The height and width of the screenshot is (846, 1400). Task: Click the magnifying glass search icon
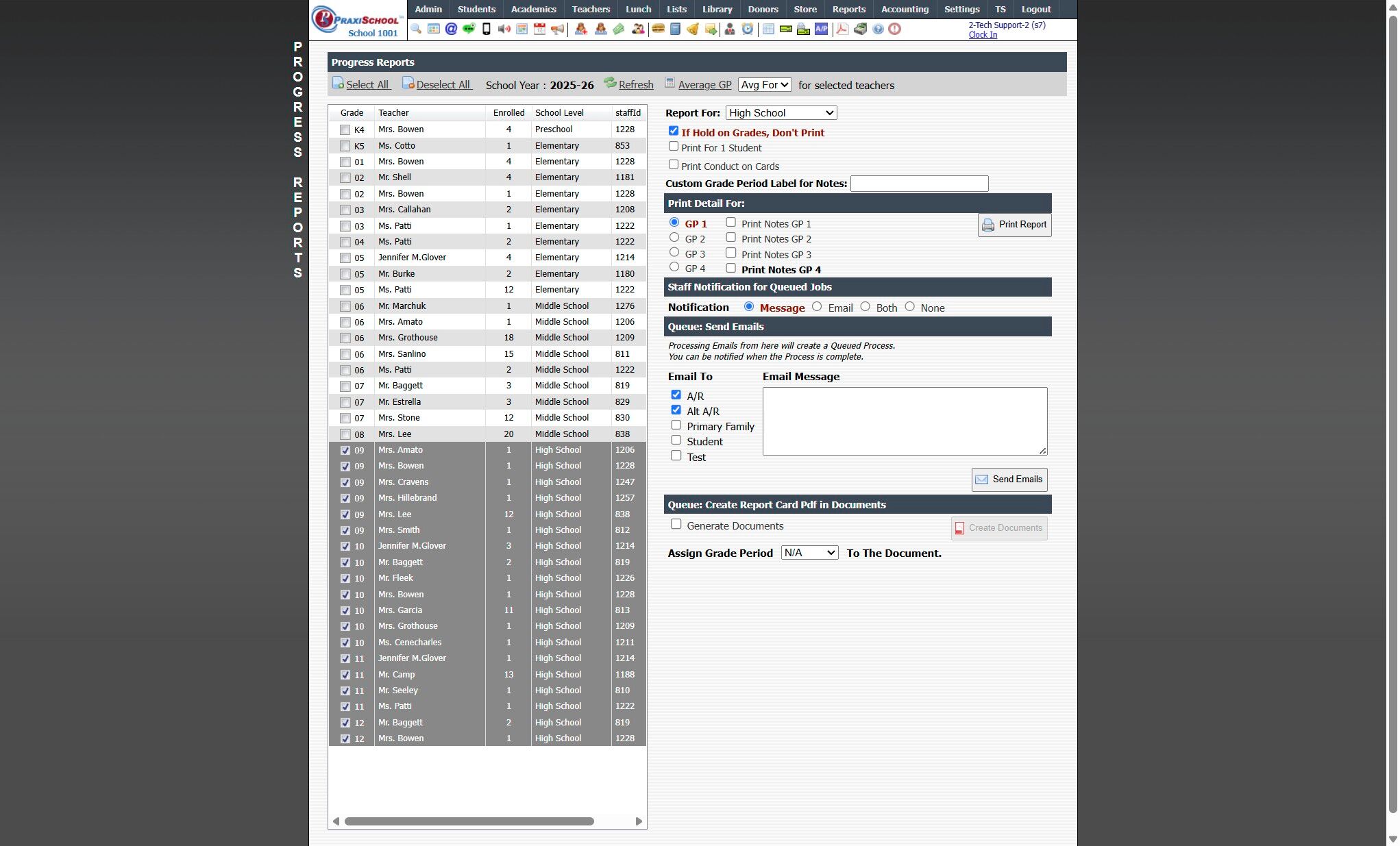[416, 29]
